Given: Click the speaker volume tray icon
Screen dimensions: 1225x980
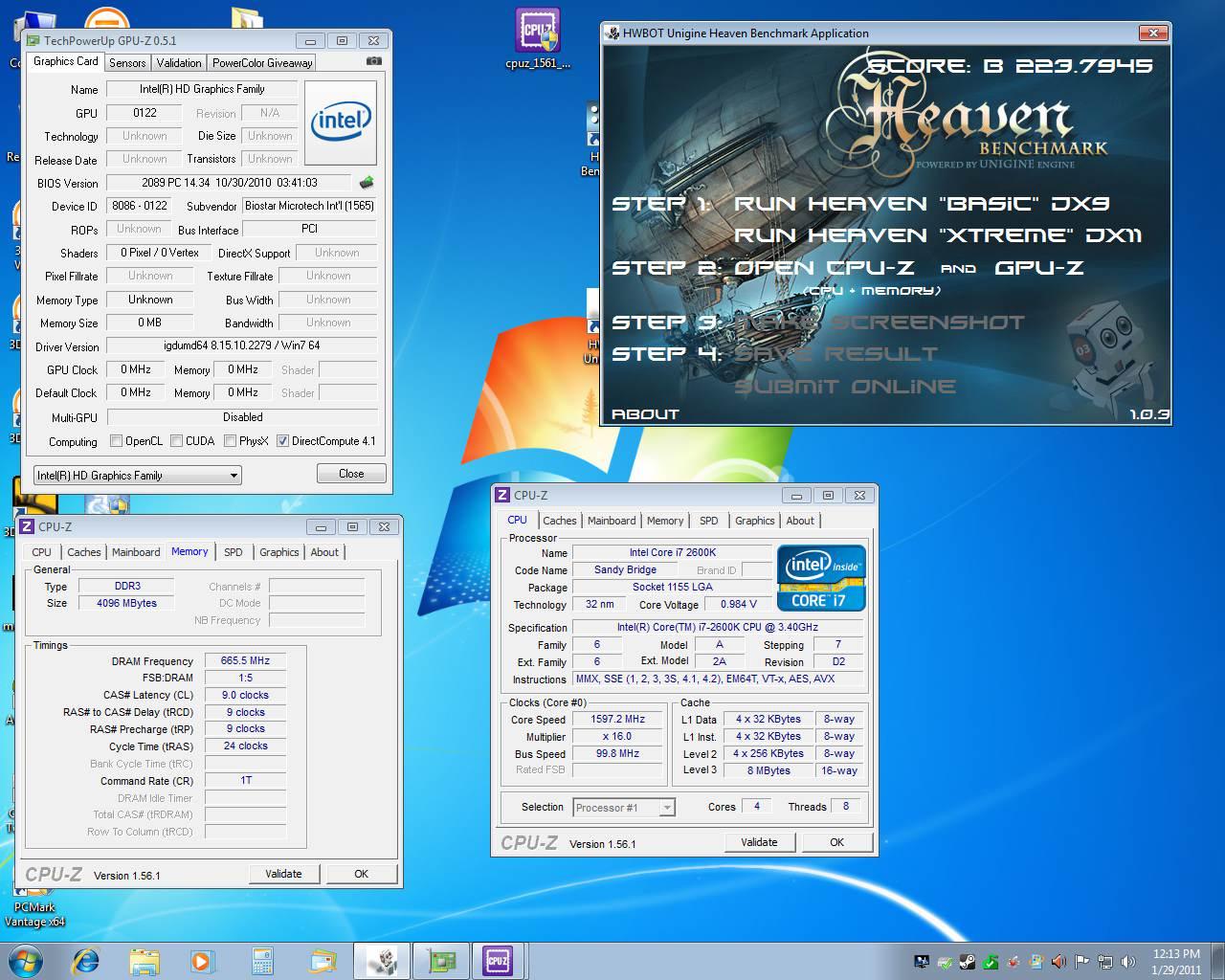Looking at the screenshot, I should pyautogui.click(x=1128, y=962).
